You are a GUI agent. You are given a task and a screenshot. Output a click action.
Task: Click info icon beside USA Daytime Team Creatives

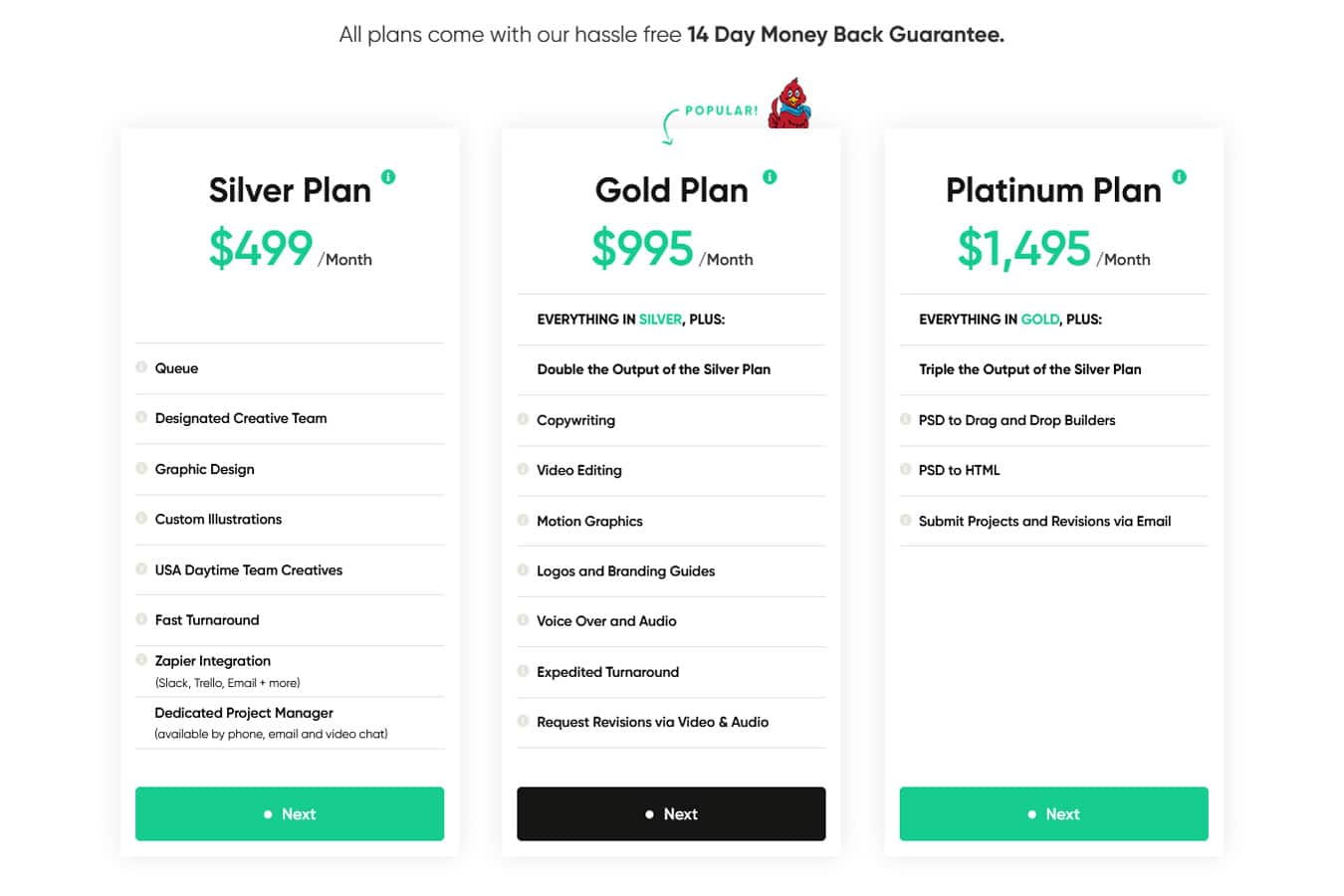pyautogui.click(x=141, y=568)
